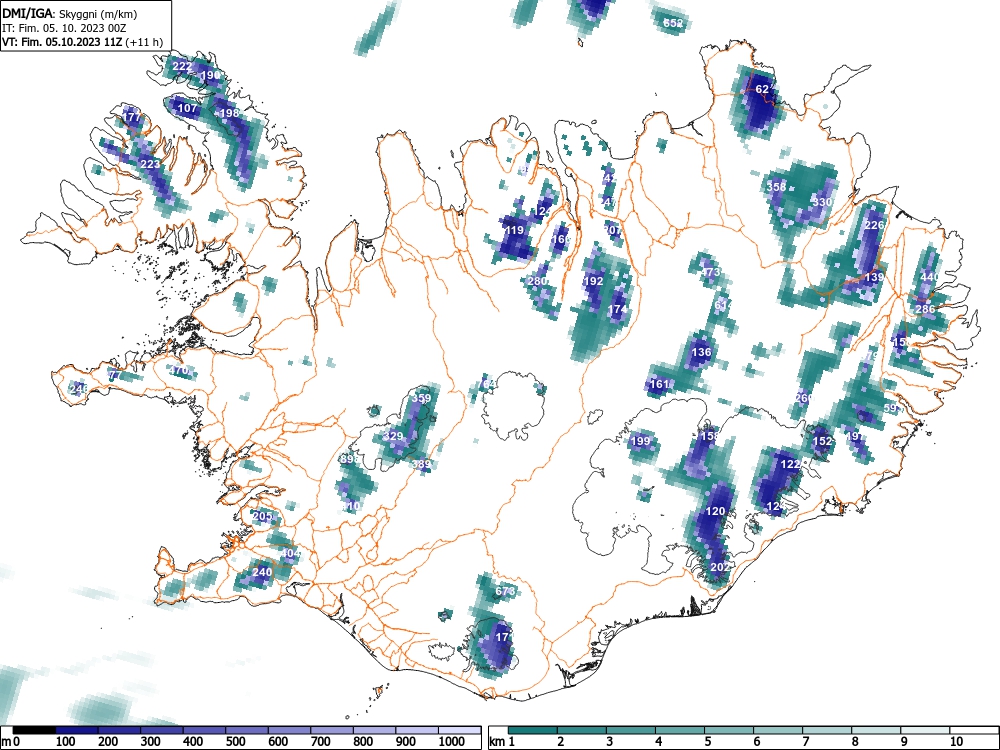
Task: Click the '1000' label on the meter scale
Action: [x=452, y=741]
